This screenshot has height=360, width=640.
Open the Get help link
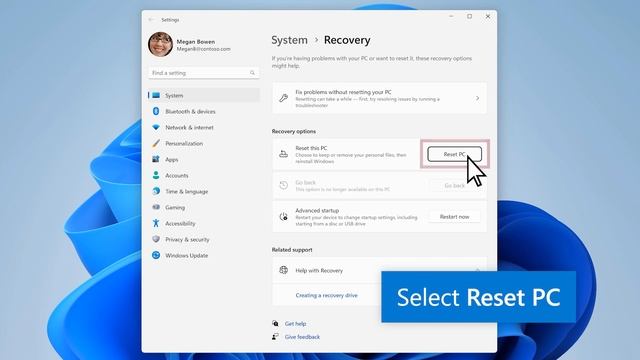[296, 324]
